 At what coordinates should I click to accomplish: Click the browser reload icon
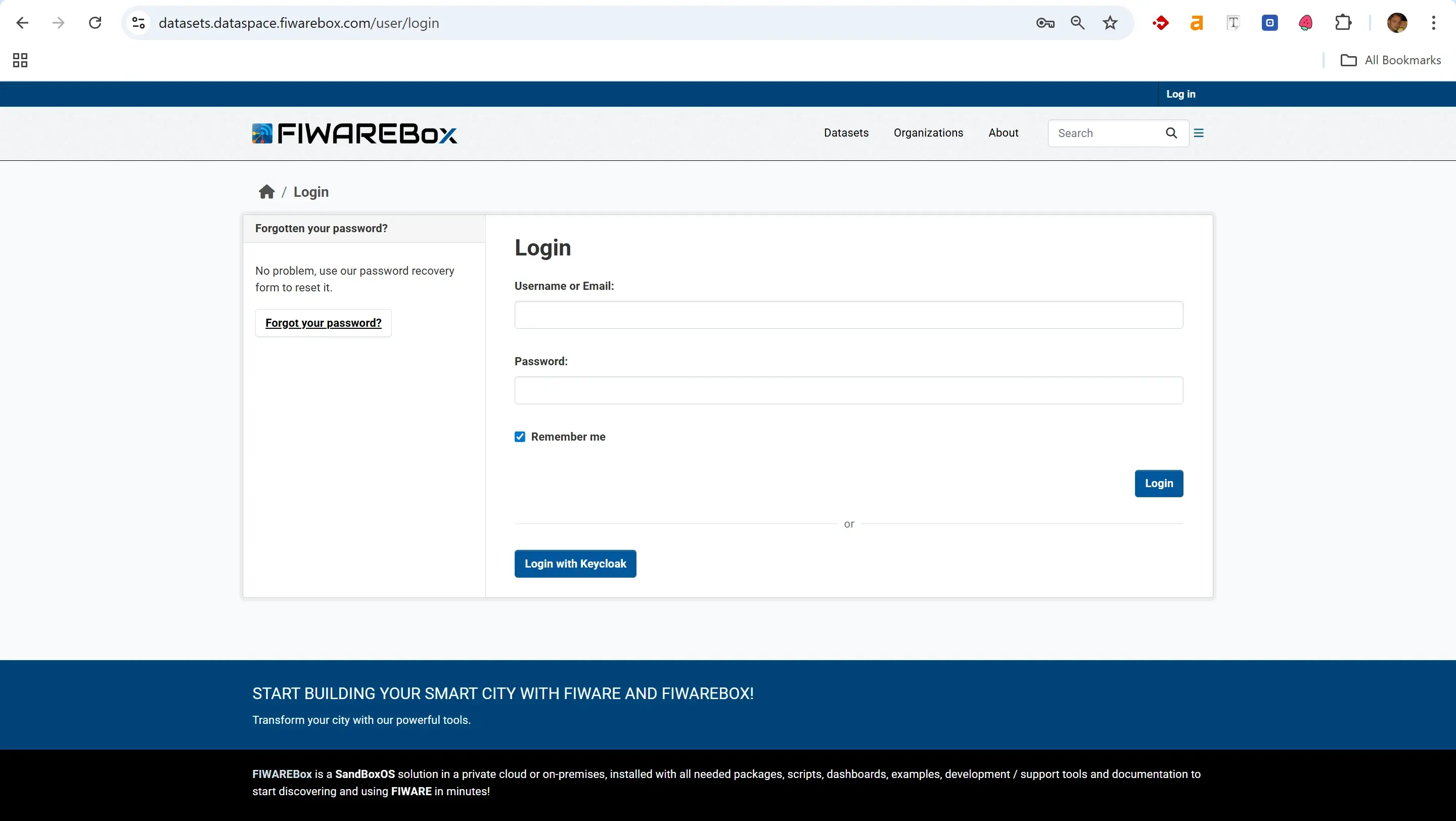tap(95, 23)
